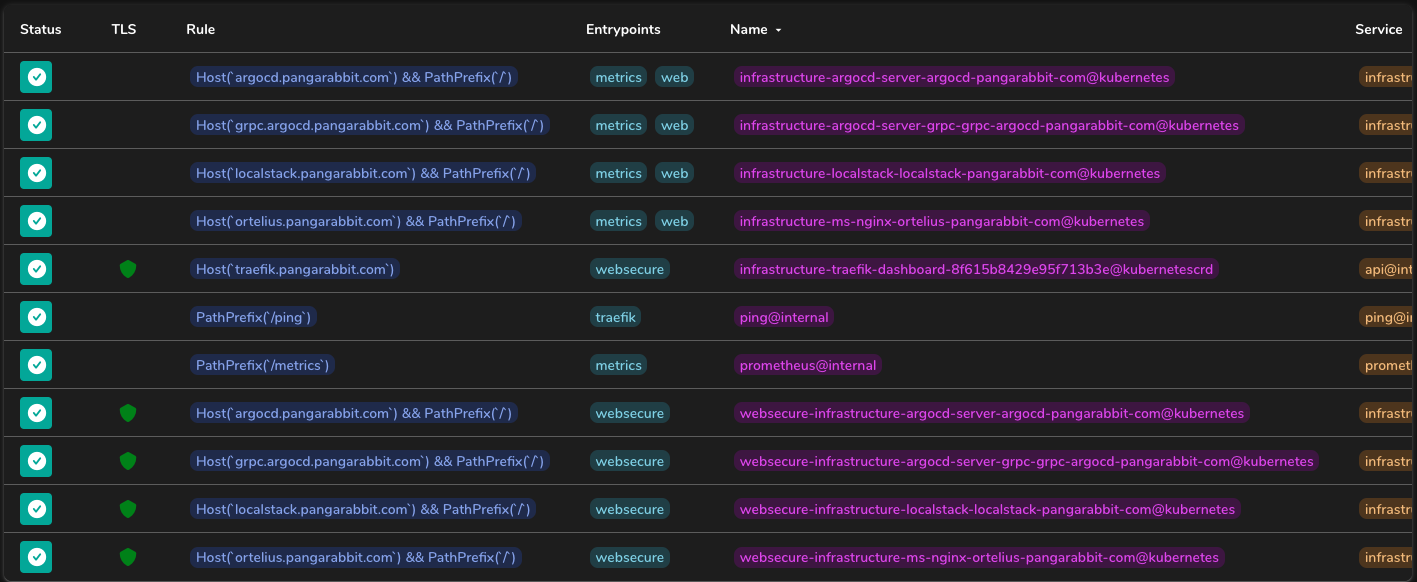
Task: Select the Service column header
Action: pos(1378,29)
